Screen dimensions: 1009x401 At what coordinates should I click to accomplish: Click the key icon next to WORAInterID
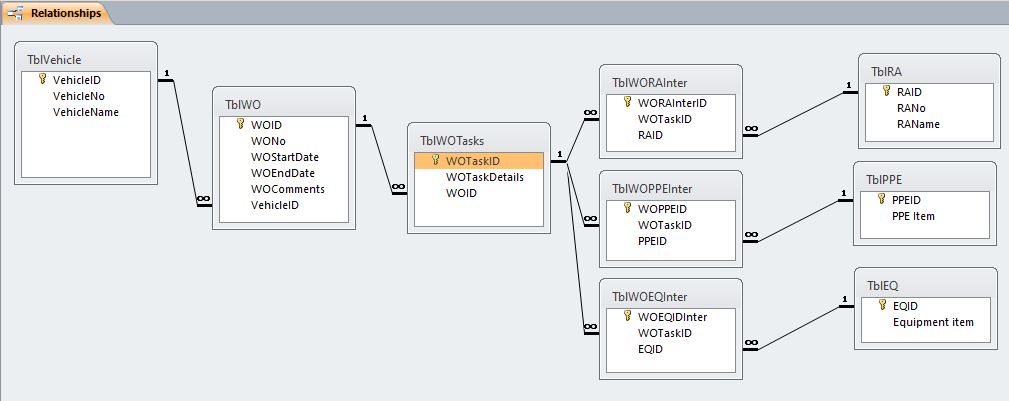point(627,102)
